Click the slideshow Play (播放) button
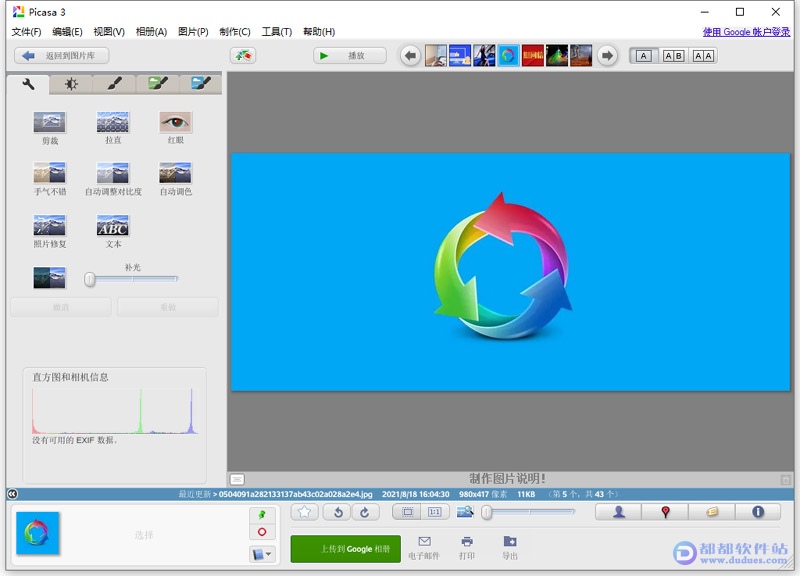This screenshot has width=800, height=576. (350, 56)
